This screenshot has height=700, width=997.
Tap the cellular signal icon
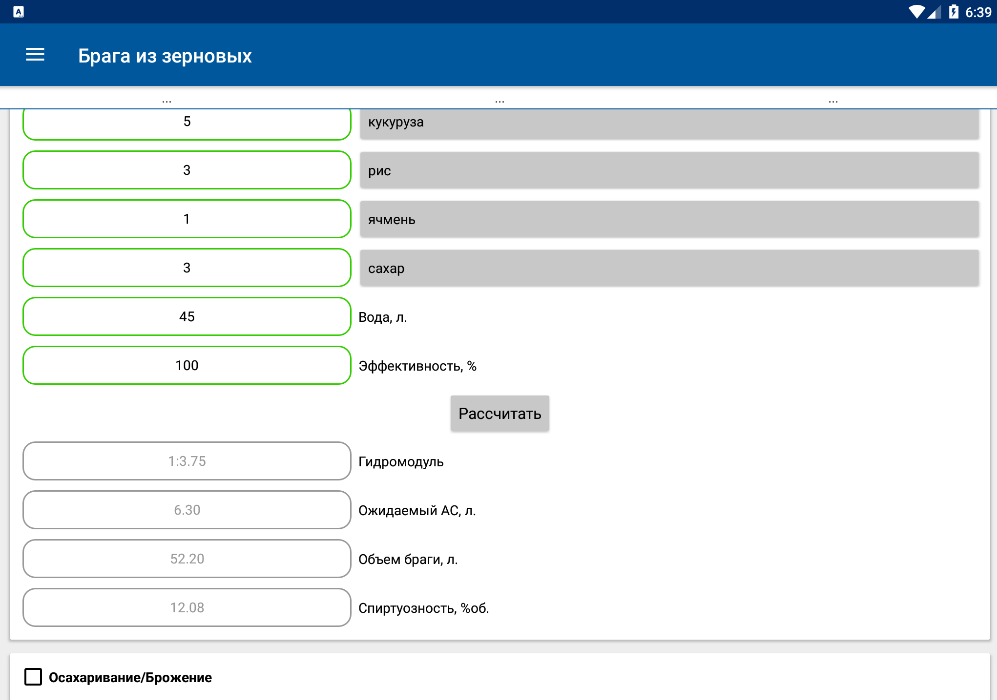[x=933, y=12]
